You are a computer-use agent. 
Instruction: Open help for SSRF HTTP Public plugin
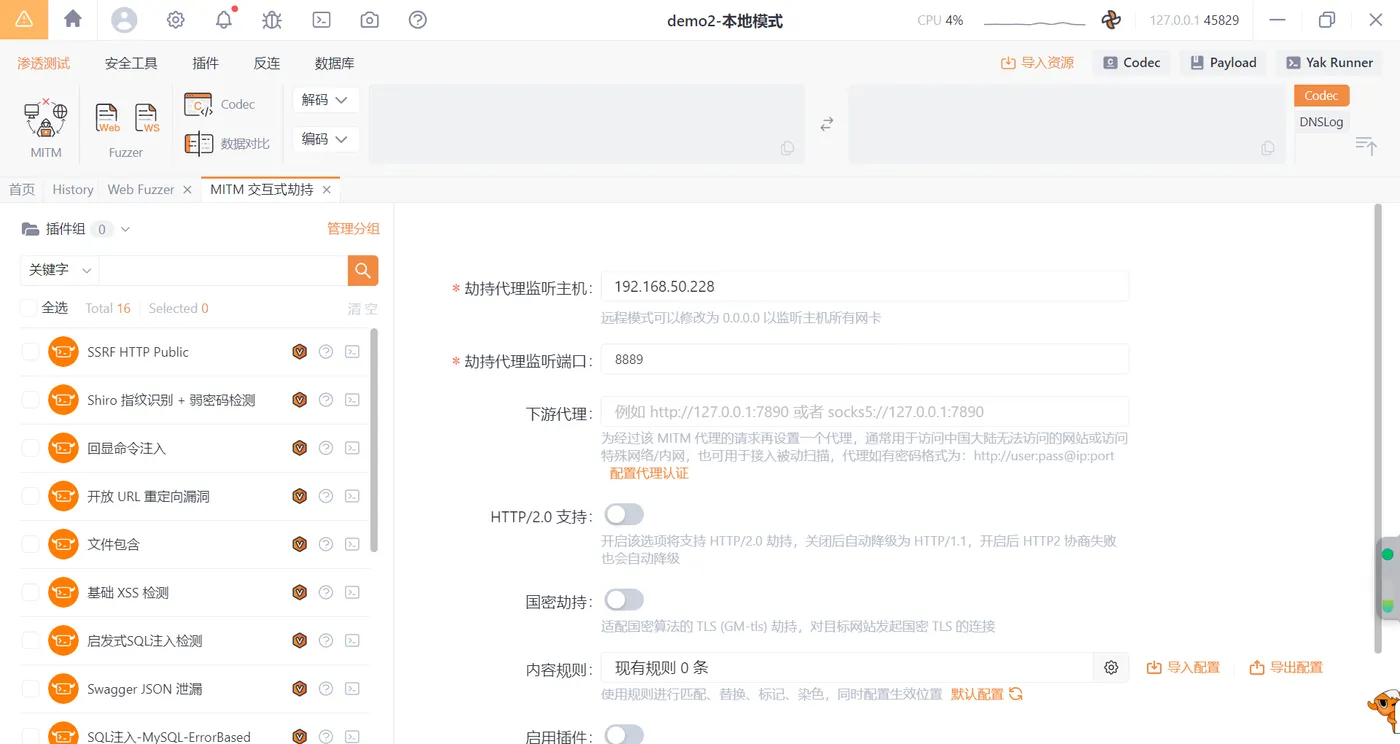[326, 352]
